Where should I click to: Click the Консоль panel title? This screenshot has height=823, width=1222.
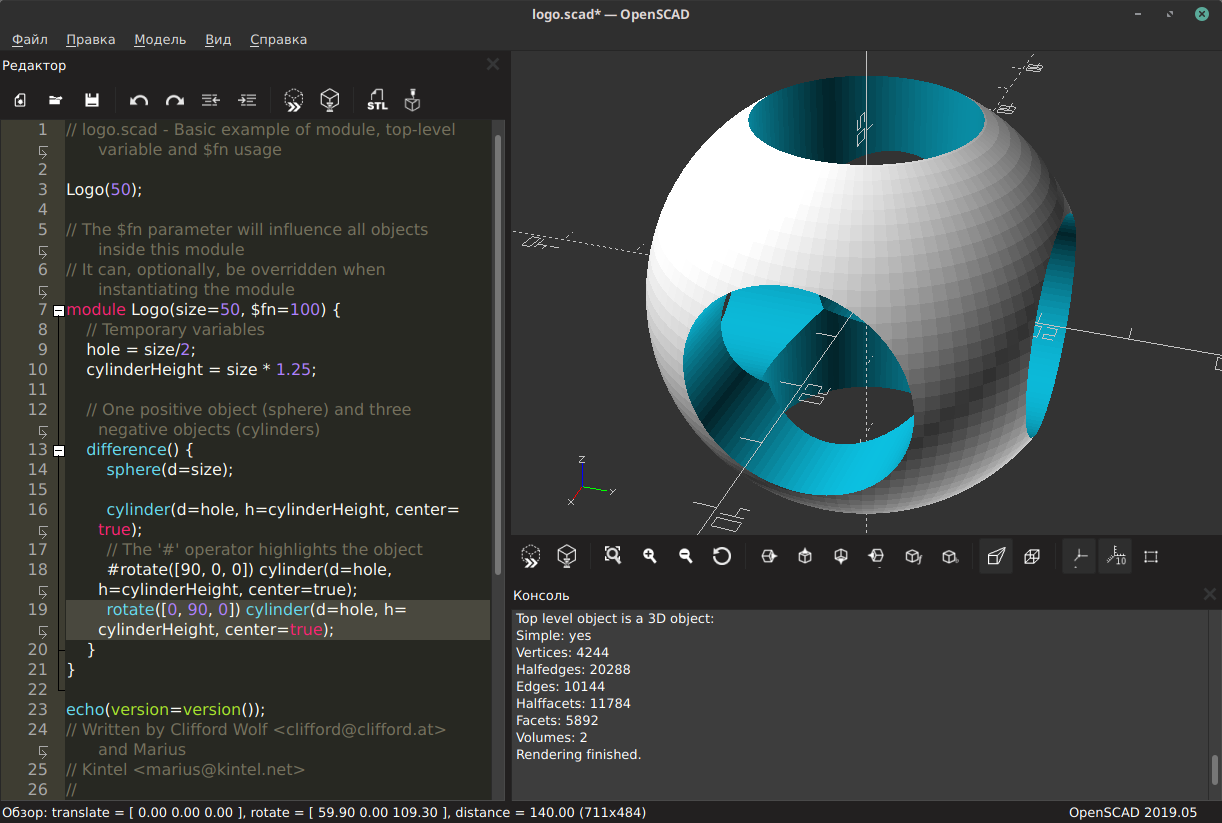tap(541, 595)
